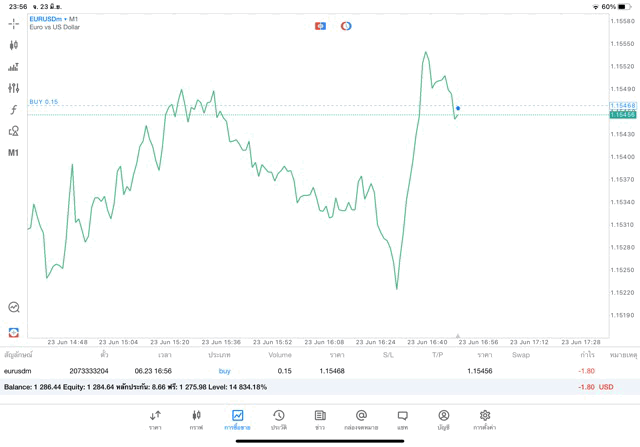The image size is (640, 447).
Task: Tap the magnifier clock icon in sidebar
Action: 13,308
